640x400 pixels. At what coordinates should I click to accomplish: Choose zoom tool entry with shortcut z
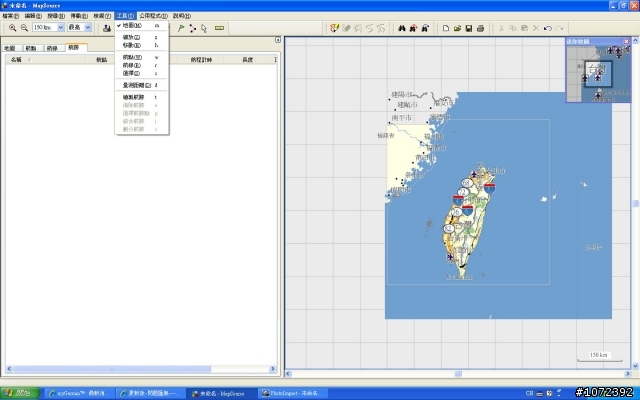pos(141,37)
